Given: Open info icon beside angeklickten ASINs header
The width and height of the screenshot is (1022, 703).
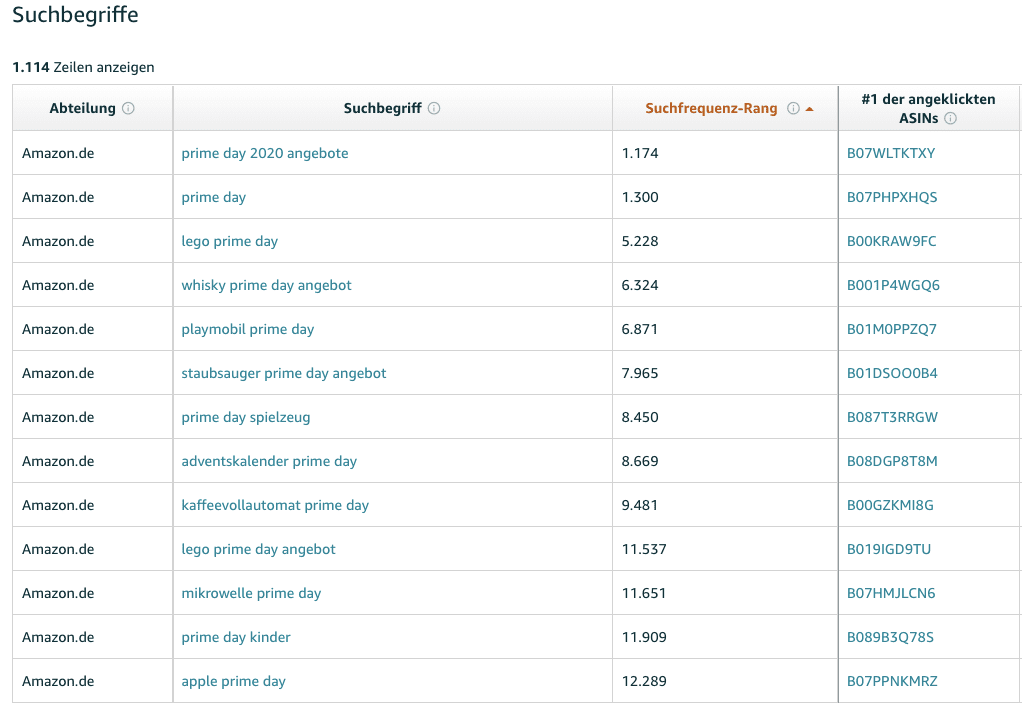Looking at the screenshot, I should 950,118.
